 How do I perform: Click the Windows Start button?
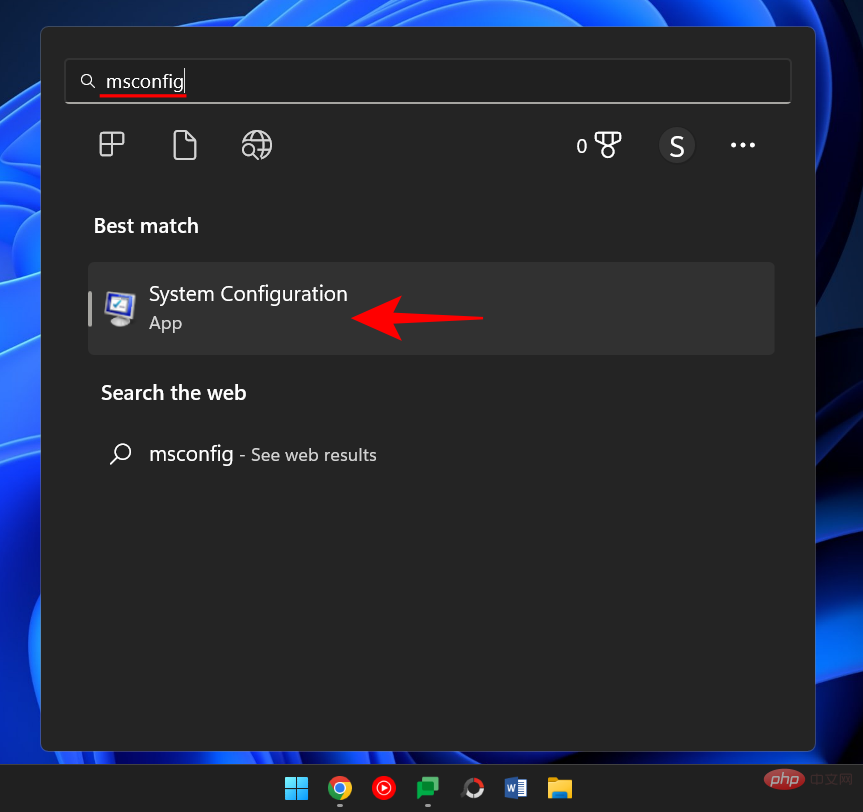296,788
